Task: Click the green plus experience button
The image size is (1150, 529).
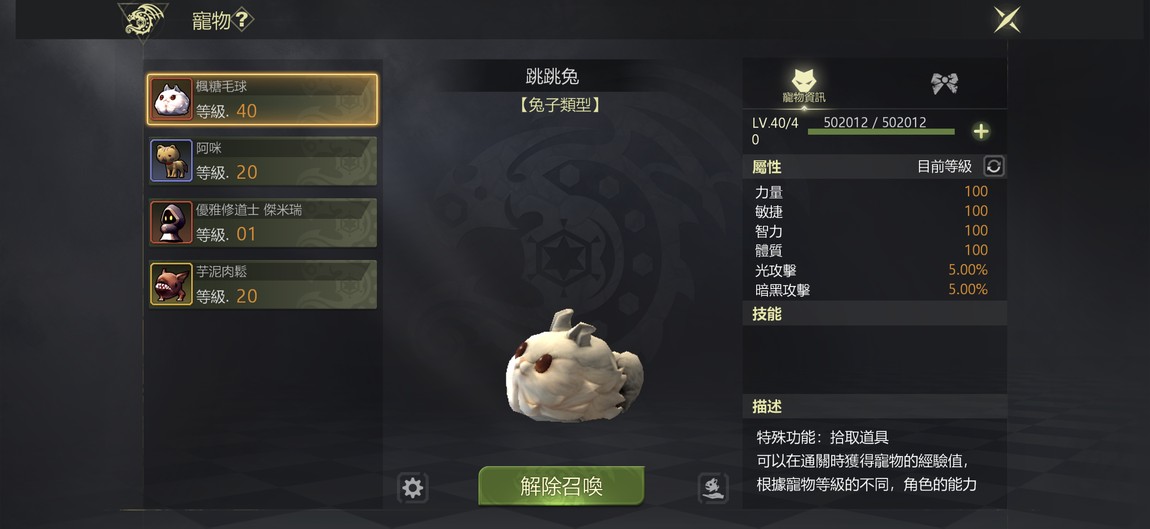Action: point(981,132)
